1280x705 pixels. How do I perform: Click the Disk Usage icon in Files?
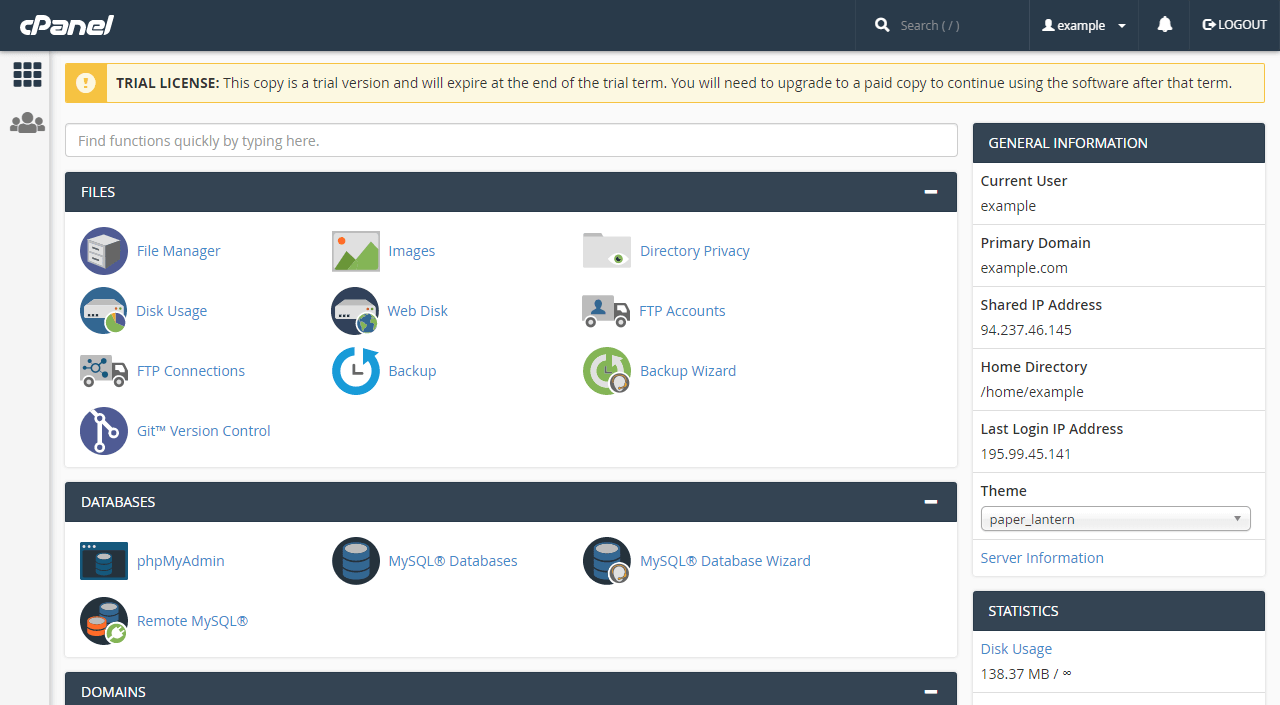[x=104, y=311]
